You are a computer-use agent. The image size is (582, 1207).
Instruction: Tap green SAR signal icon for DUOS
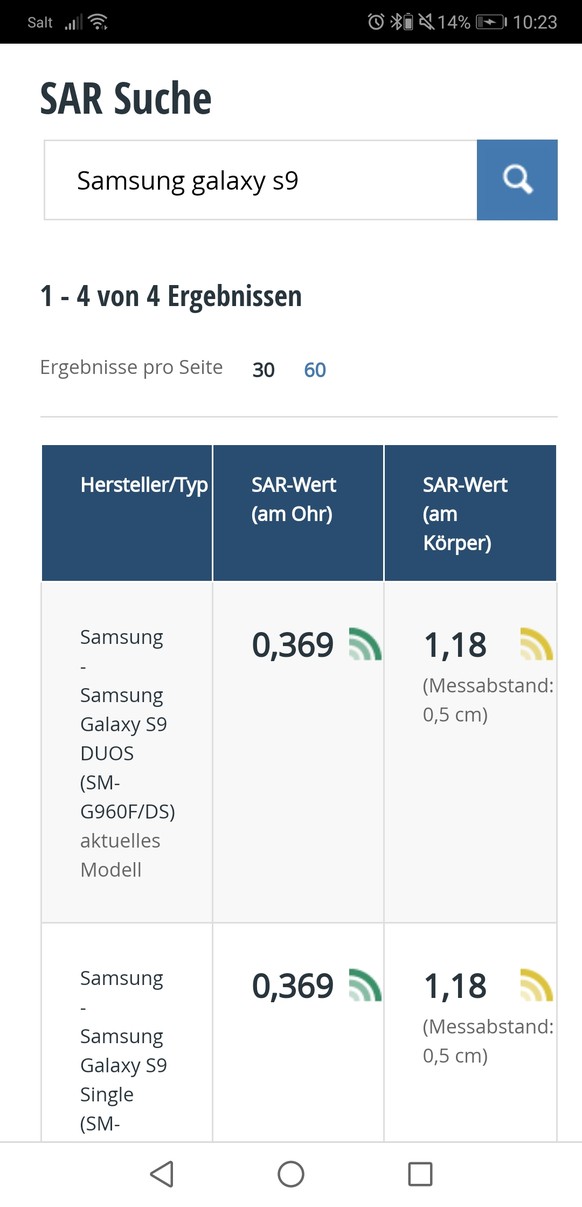(365, 644)
